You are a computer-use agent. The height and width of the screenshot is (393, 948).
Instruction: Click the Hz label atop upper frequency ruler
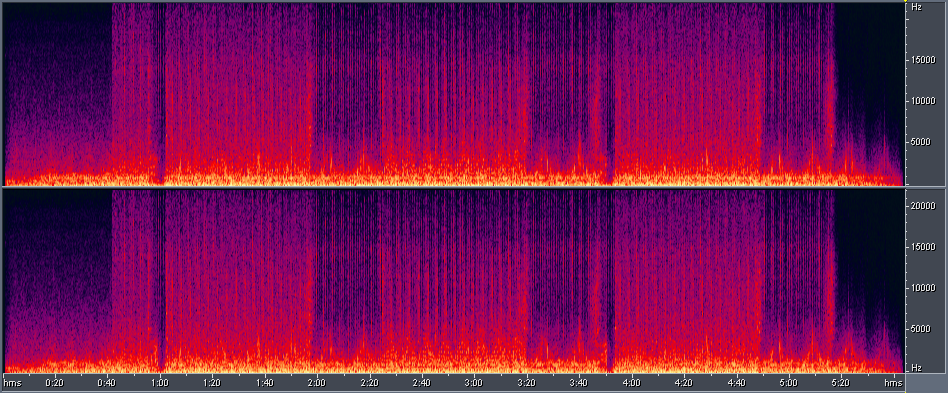(917, 7)
